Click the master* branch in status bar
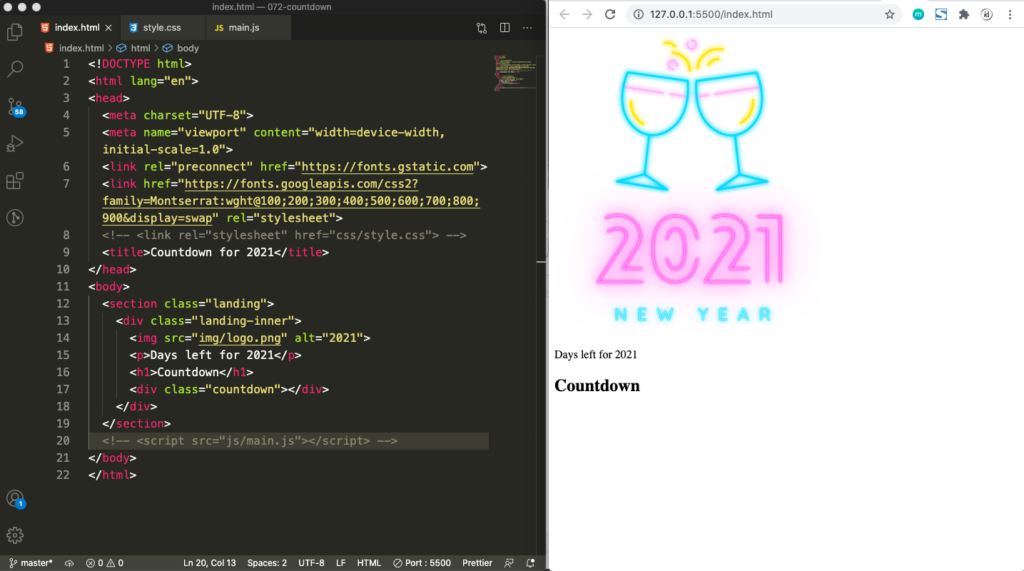Image resolution: width=1024 pixels, height=571 pixels. point(31,563)
